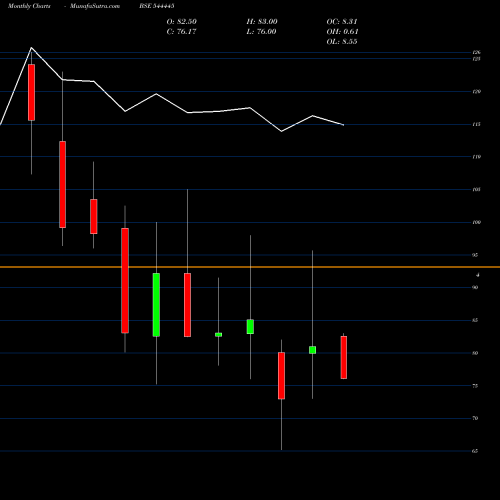Click the 80 price axis label

click(475, 353)
